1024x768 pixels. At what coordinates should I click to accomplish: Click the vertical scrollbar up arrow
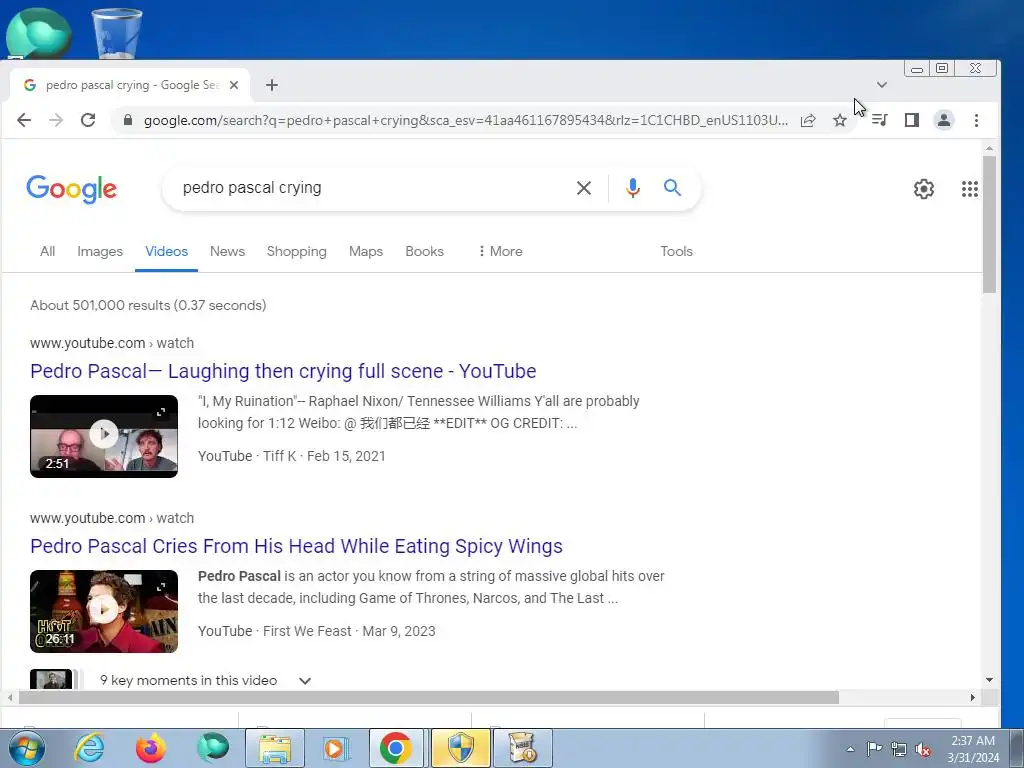point(989,149)
